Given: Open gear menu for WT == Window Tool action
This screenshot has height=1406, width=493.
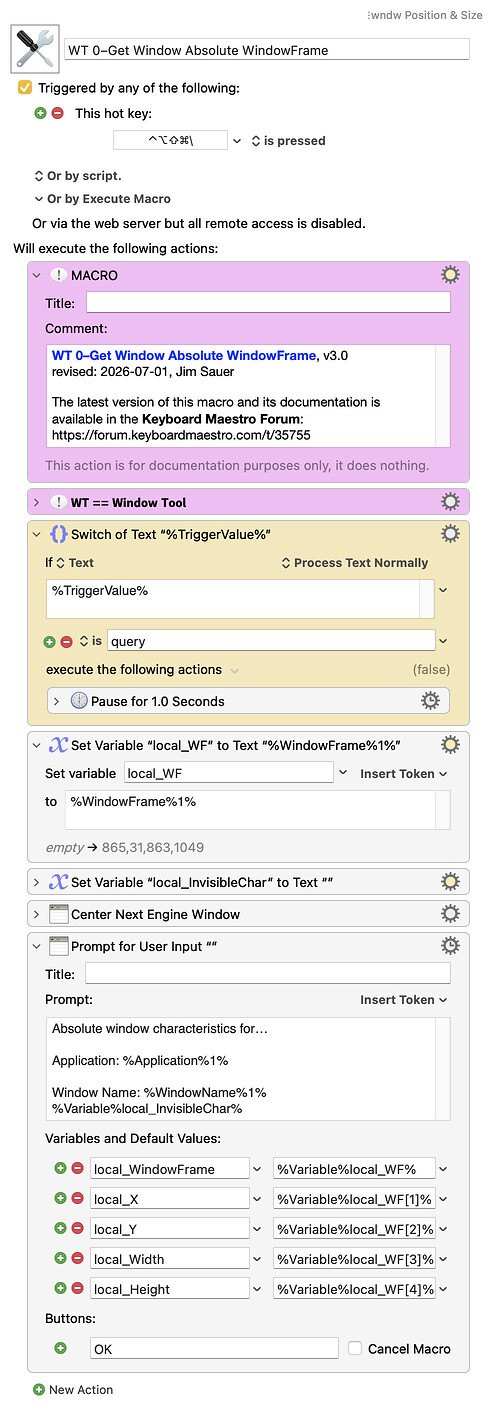Looking at the screenshot, I should [450, 502].
